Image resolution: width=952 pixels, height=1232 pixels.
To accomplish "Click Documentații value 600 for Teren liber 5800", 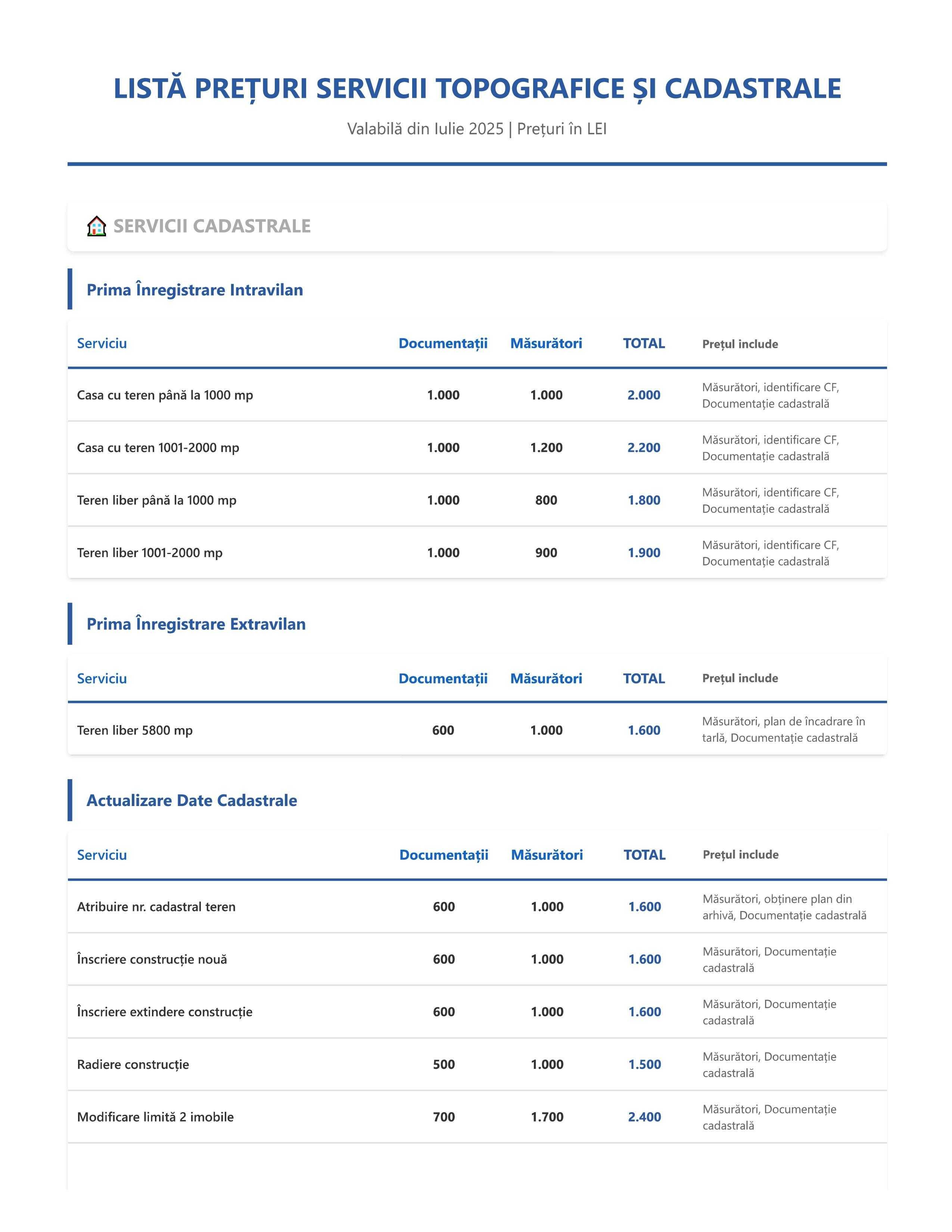I will point(443,730).
